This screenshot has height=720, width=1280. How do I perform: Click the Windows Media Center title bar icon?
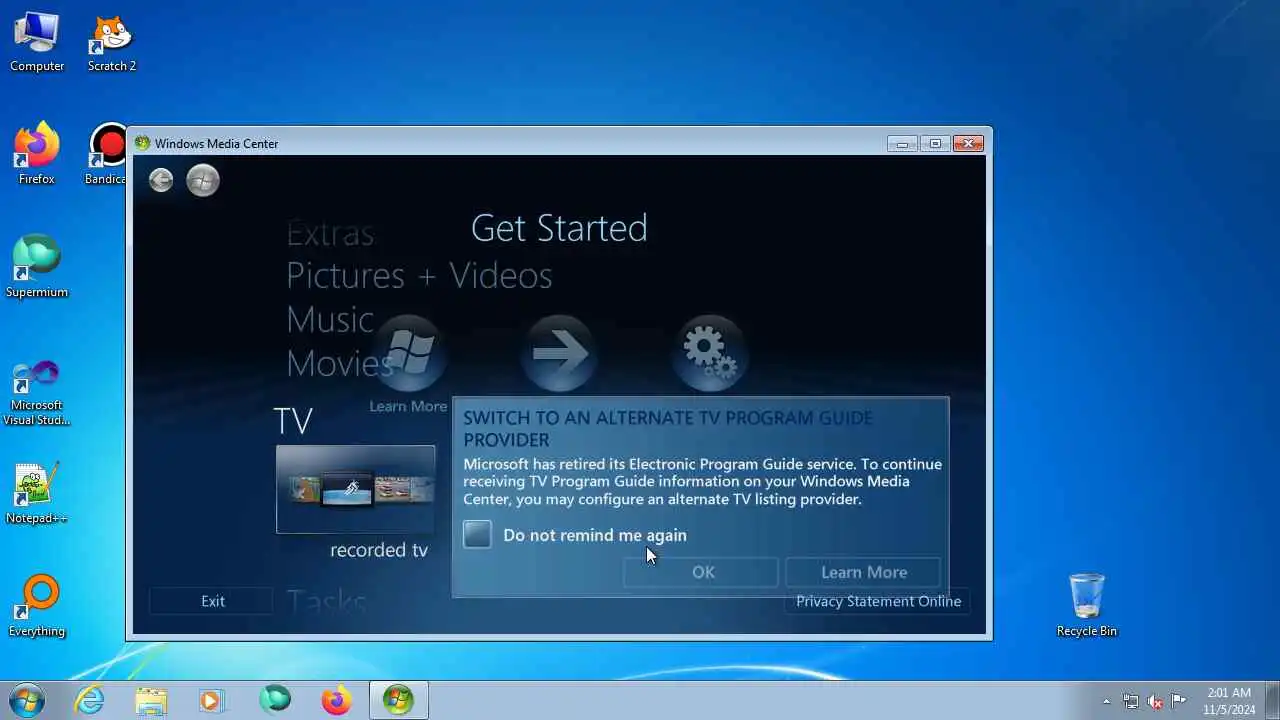point(143,144)
